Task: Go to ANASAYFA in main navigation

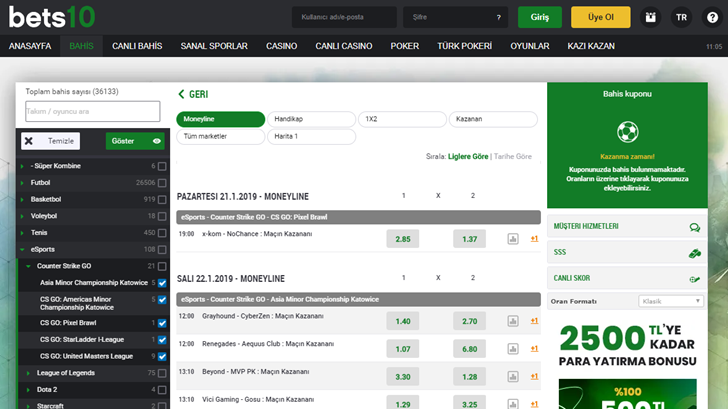Action: (x=30, y=46)
